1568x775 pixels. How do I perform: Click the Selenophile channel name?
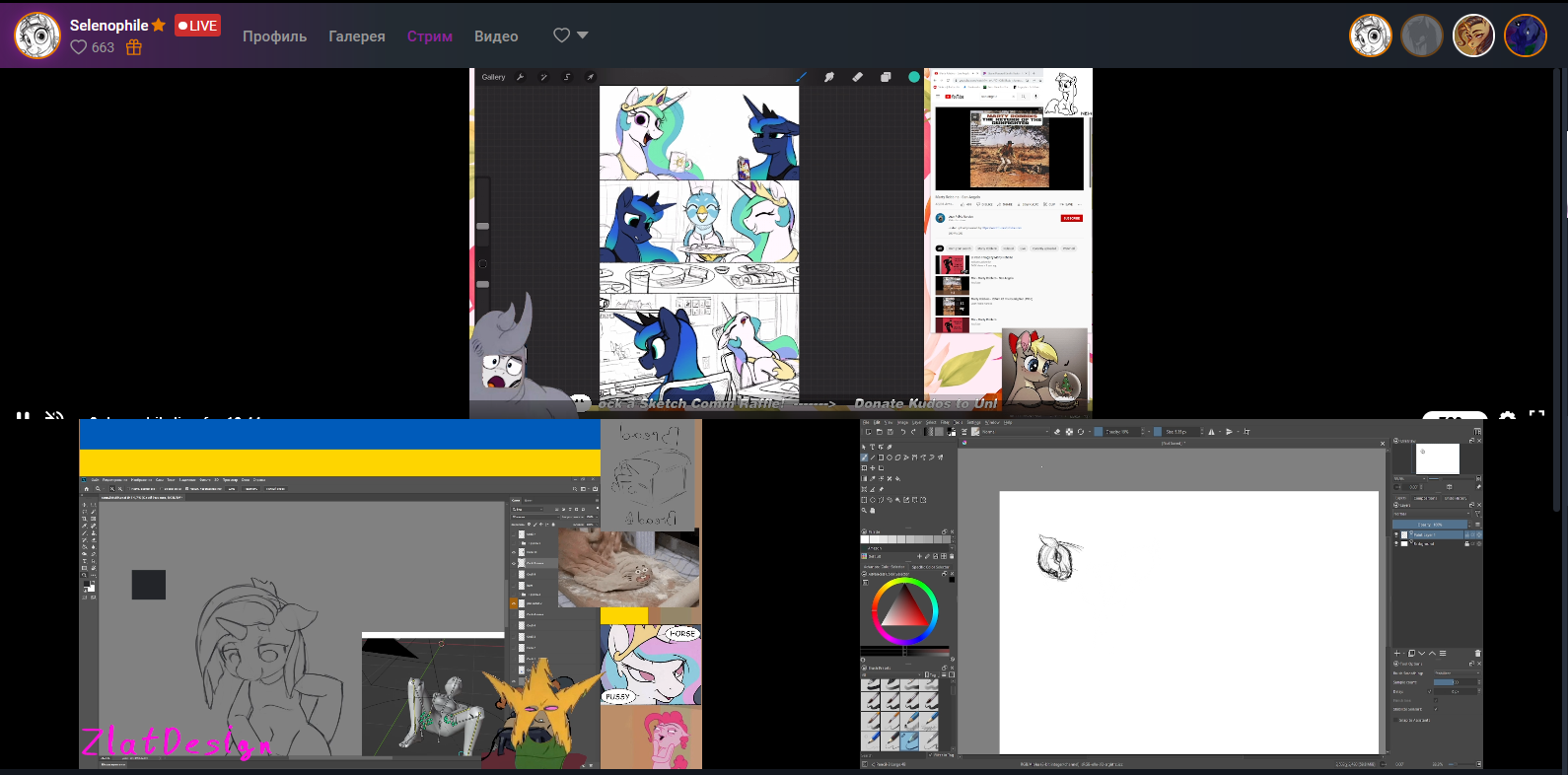[108, 26]
